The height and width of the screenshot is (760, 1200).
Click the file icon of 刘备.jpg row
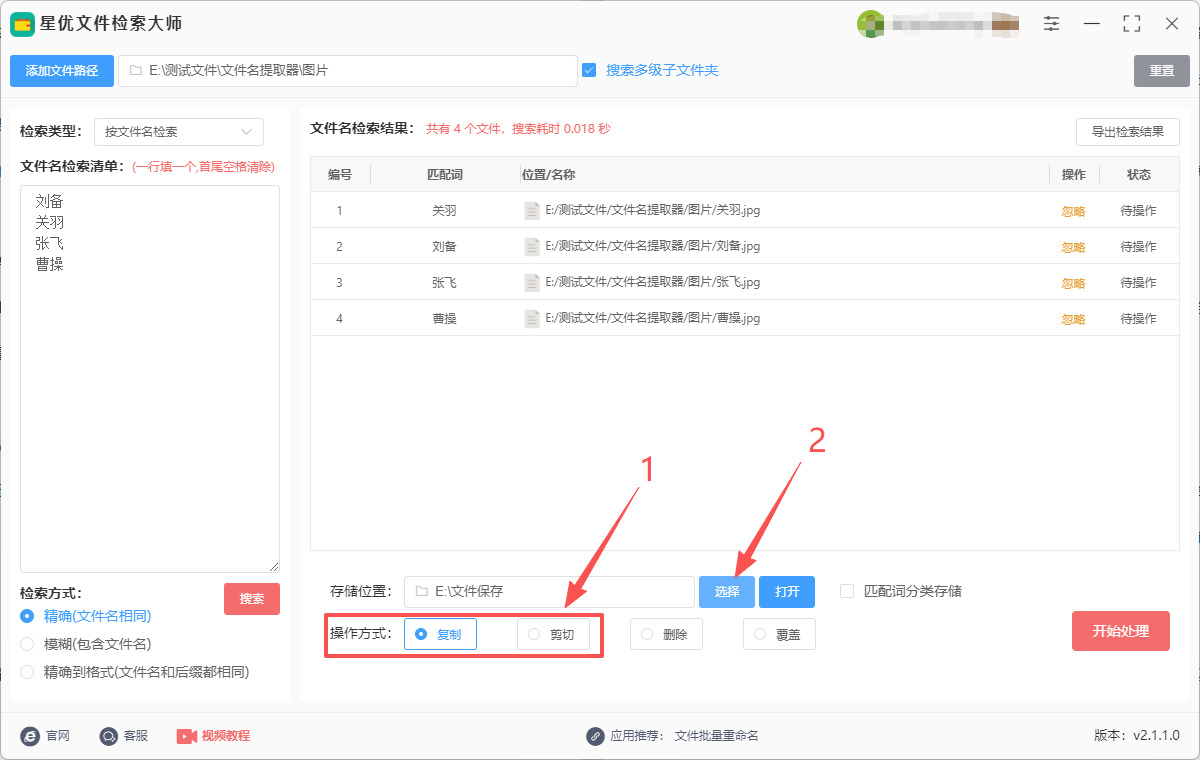click(532, 247)
